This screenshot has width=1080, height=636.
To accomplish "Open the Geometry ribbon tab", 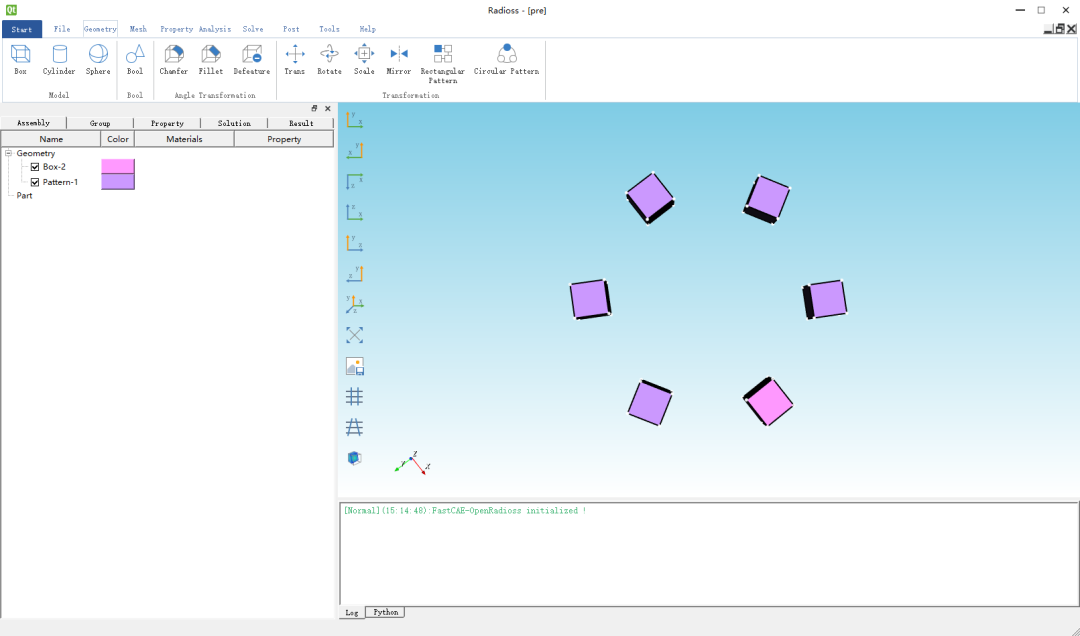I will (x=100, y=29).
